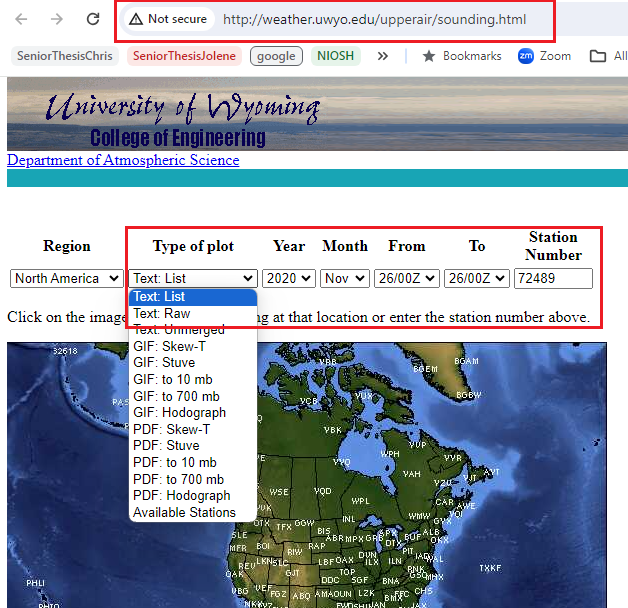Expand the Month dropdown showing Nov
Image resolution: width=628 pixels, height=608 pixels.
click(345, 278)
